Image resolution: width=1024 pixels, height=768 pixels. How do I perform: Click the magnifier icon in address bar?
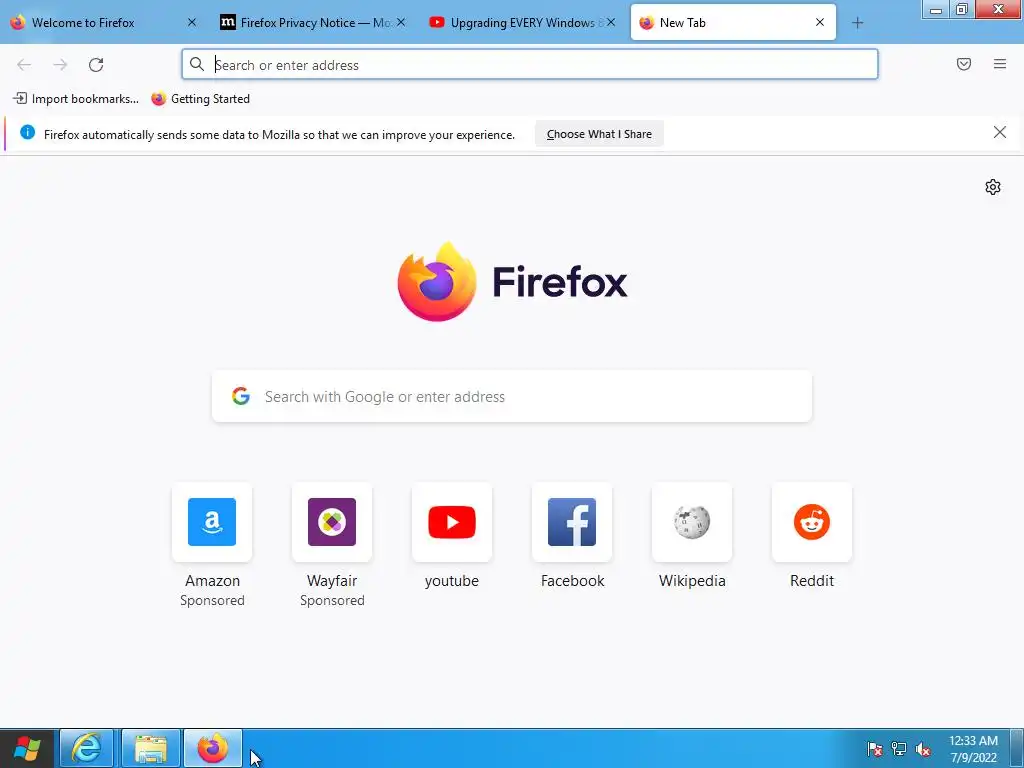[x=197, y=64]
